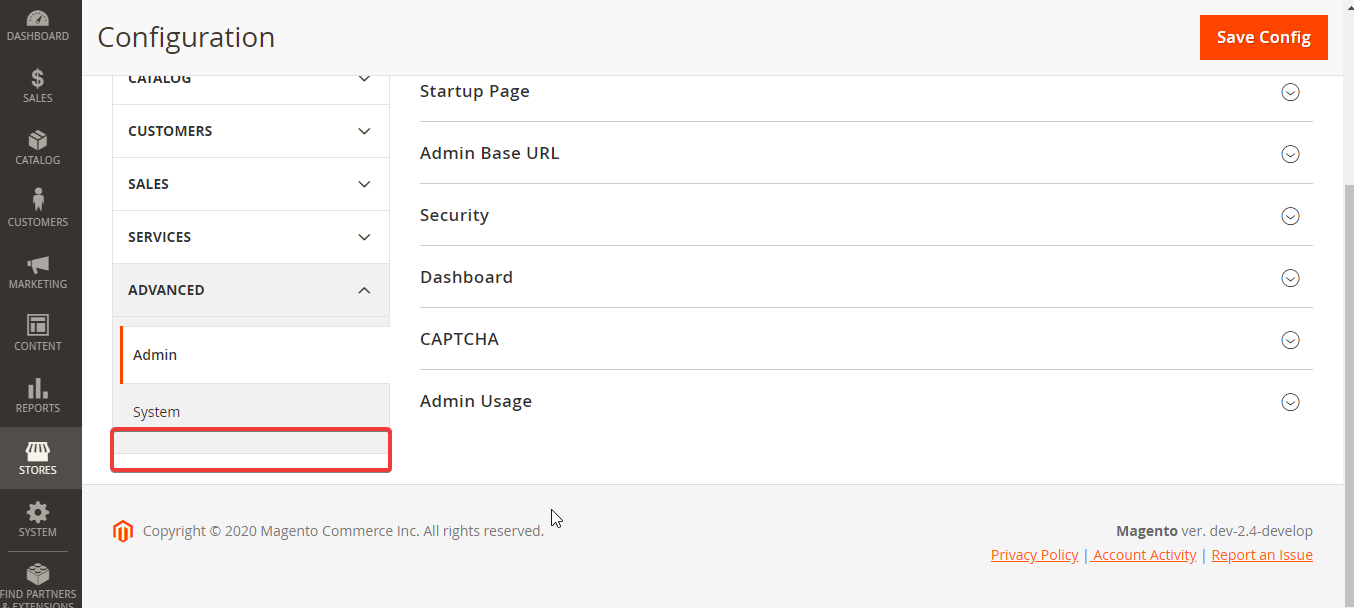This screenshot has width=1354, height=608.
Task: Select the Content sidebar icon
Action: [x=40, y=334]
